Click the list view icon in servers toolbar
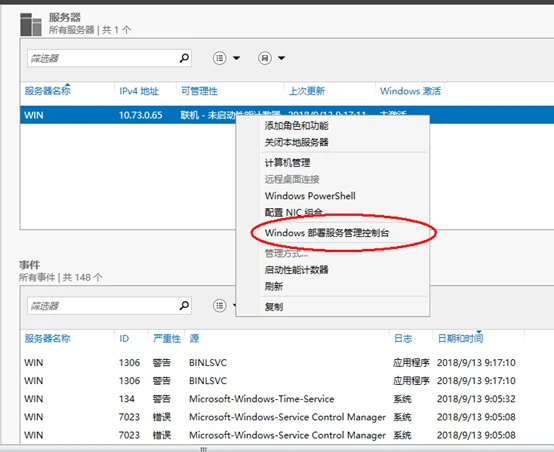This screenshot has width=554, height=452. (x=219, y=58)
